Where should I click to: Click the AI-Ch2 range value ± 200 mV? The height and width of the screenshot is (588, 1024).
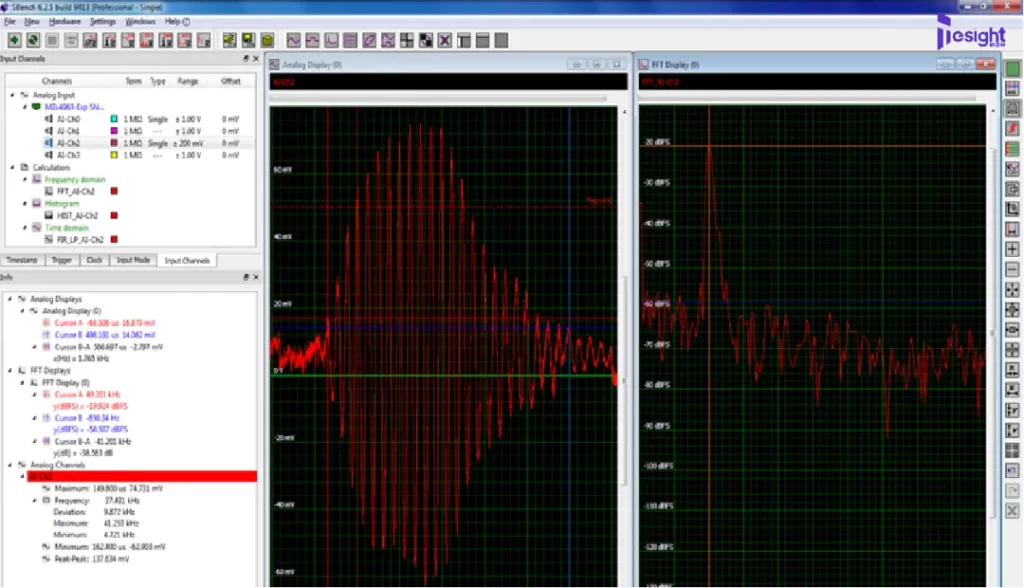coord(188,143)
